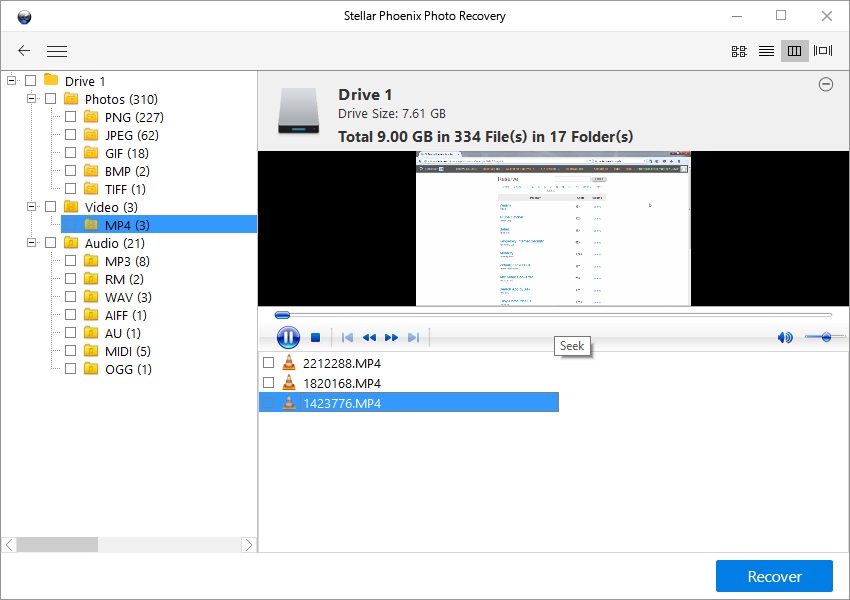Check the checkbox for 2212288.MP4

click(268, 363)
